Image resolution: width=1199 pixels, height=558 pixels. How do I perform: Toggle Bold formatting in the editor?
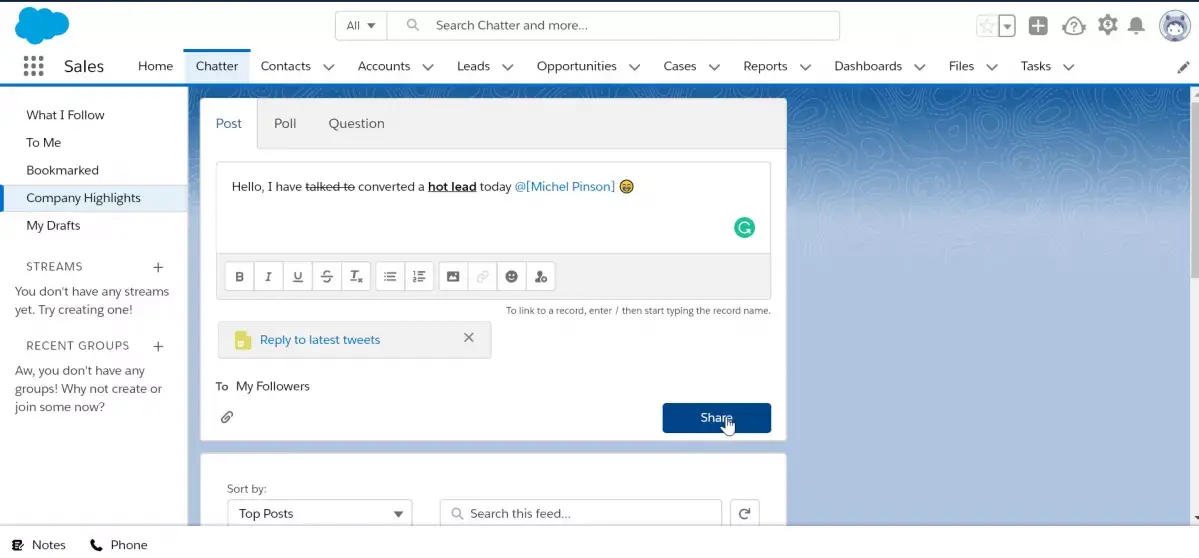pos(239,277)
